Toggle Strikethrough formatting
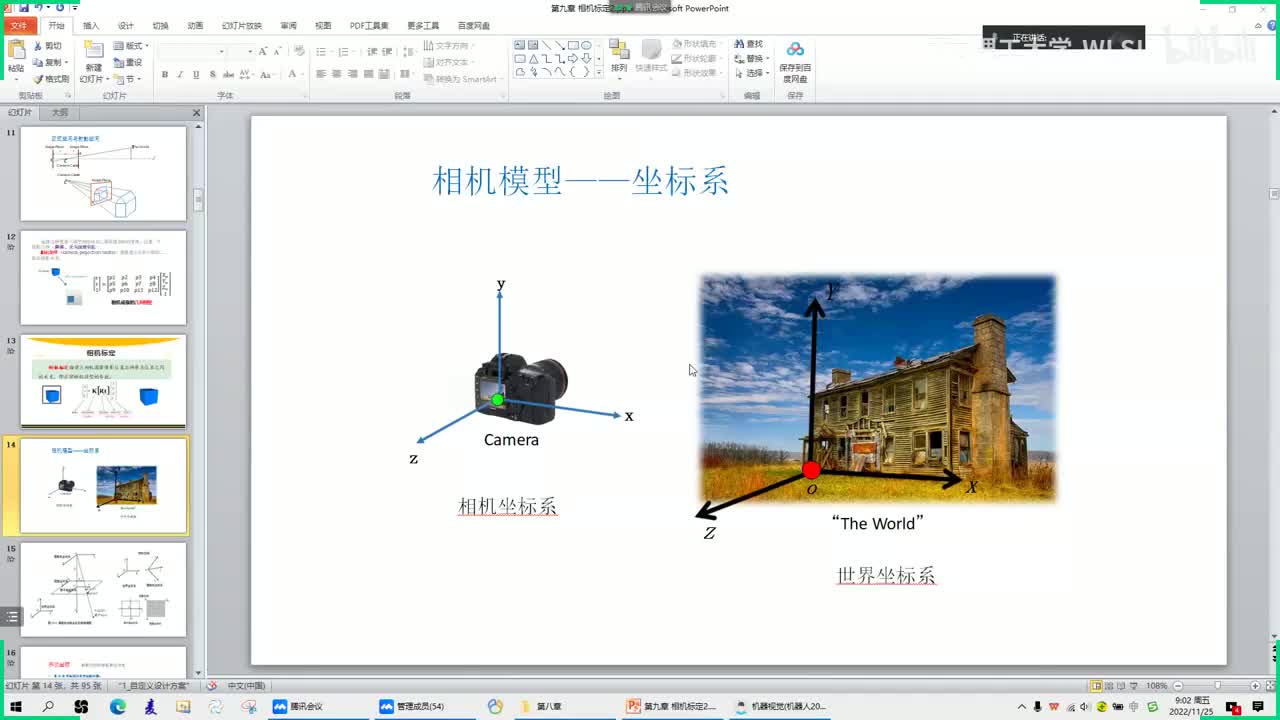This screenshot has width=1280, height=720. [227, 74]
